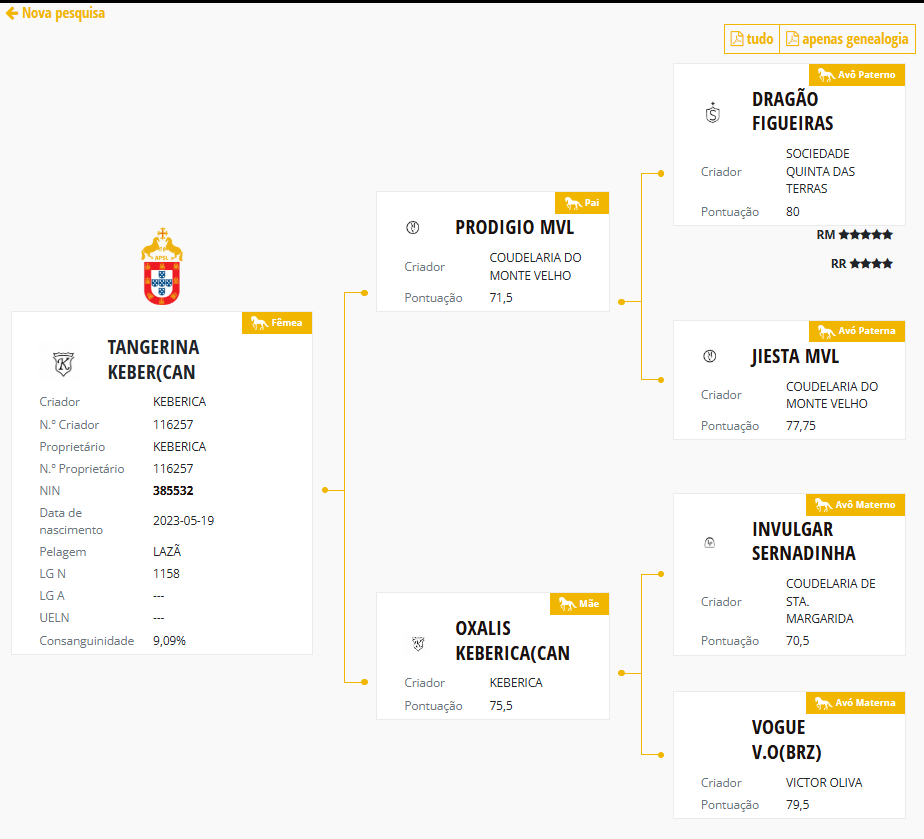Screen dimensions: 924x839
Task: Click the Jiesta MVL brand icon
Action: pos(710,356)
